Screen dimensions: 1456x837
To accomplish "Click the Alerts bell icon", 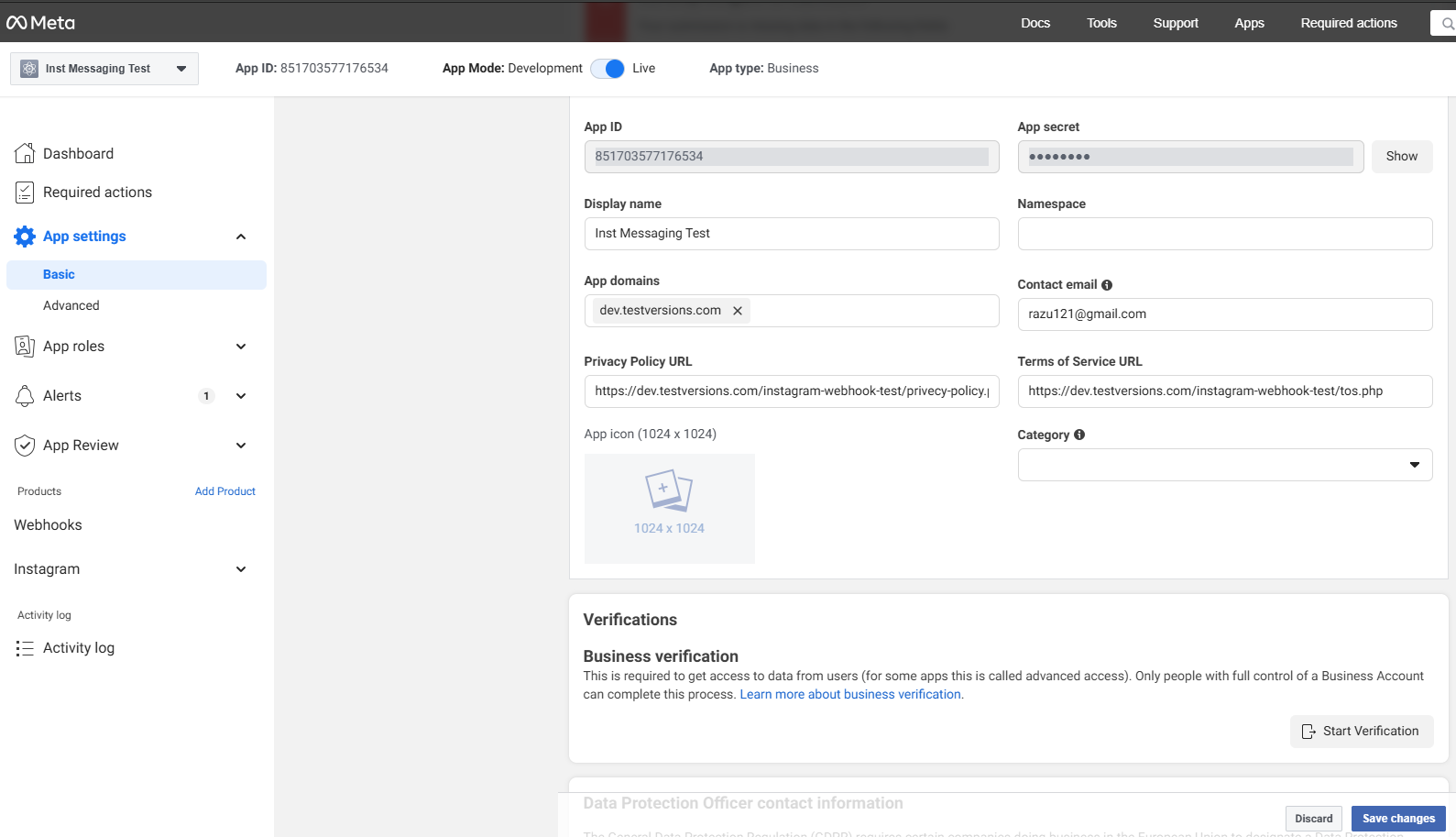I will click(25, 396).
